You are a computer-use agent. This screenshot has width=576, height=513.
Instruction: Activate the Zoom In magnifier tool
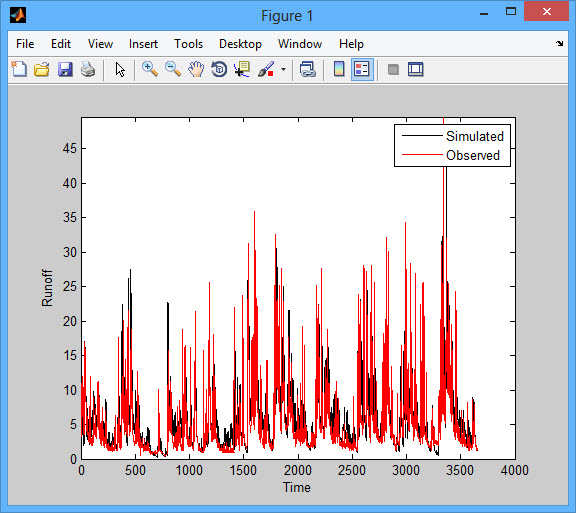[x=150, y=69]
